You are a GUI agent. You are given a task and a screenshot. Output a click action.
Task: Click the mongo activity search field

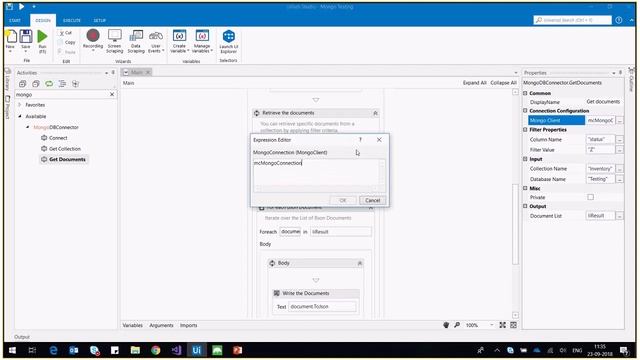[61, 94]
